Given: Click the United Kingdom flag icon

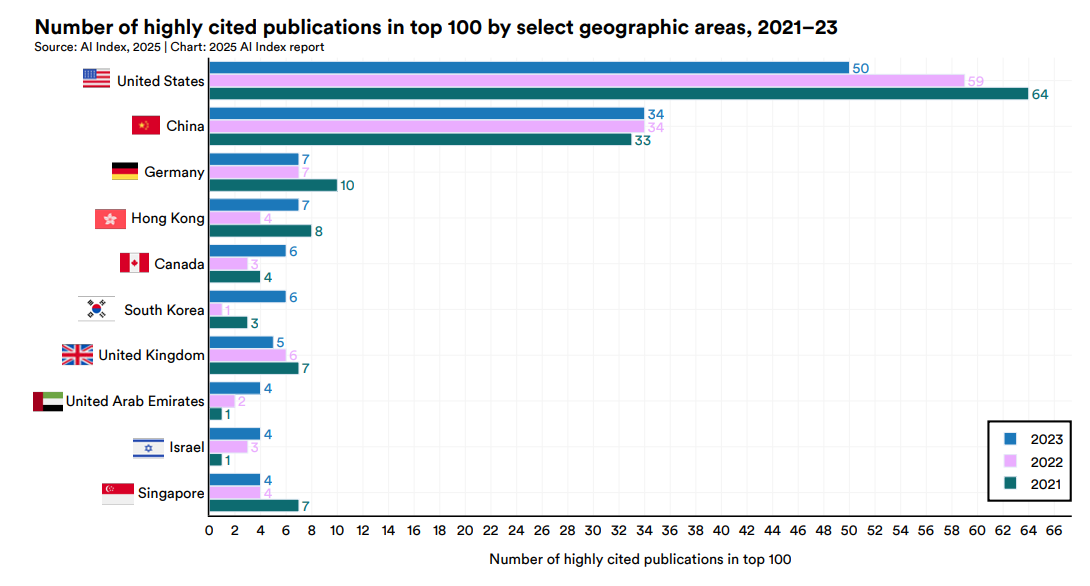Looking at the screenshot, I should click(77, 355).
